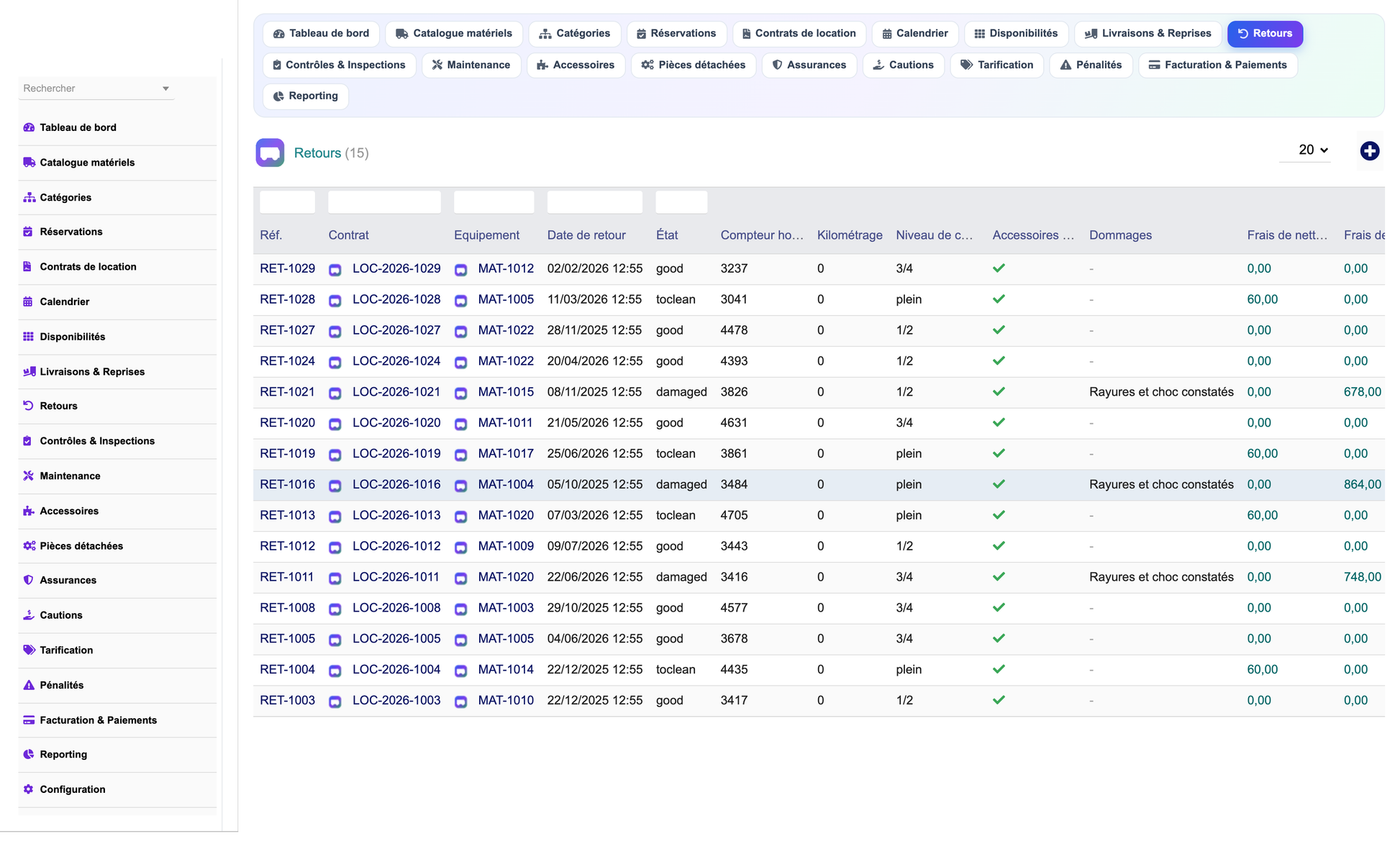The width and height of the screenshot is (1400, 867).
Task: Switch to the Catalogue matériels top tab
Action: [x=454, y=34]
